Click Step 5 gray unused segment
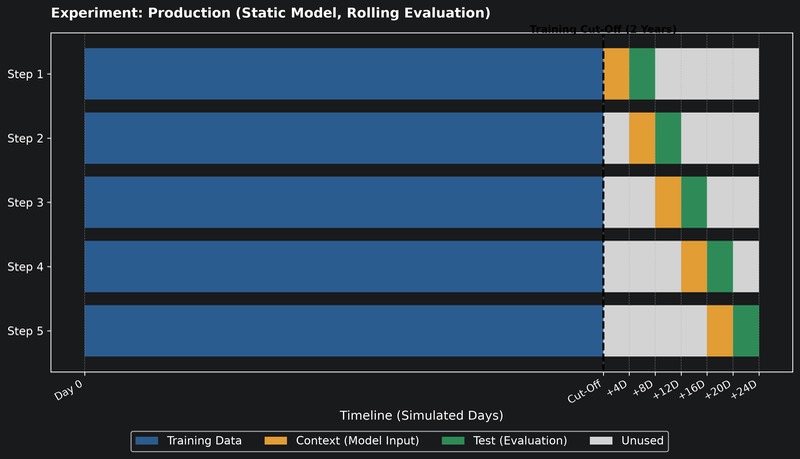800x459 pixels. pyautogui.click(x=655, y=331)
